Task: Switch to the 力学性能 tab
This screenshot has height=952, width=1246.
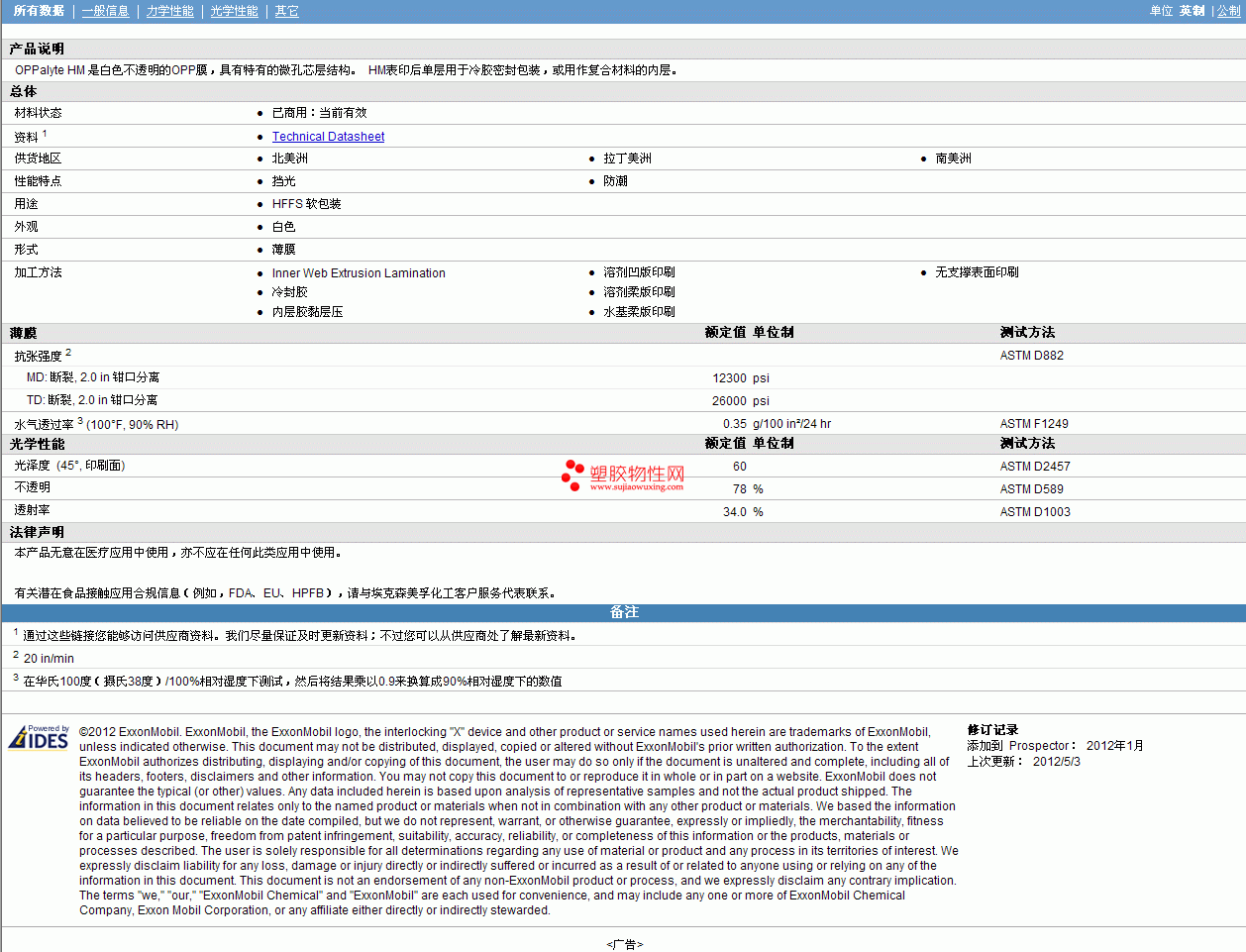Action: pyautogui.click(x=170, y=11)
